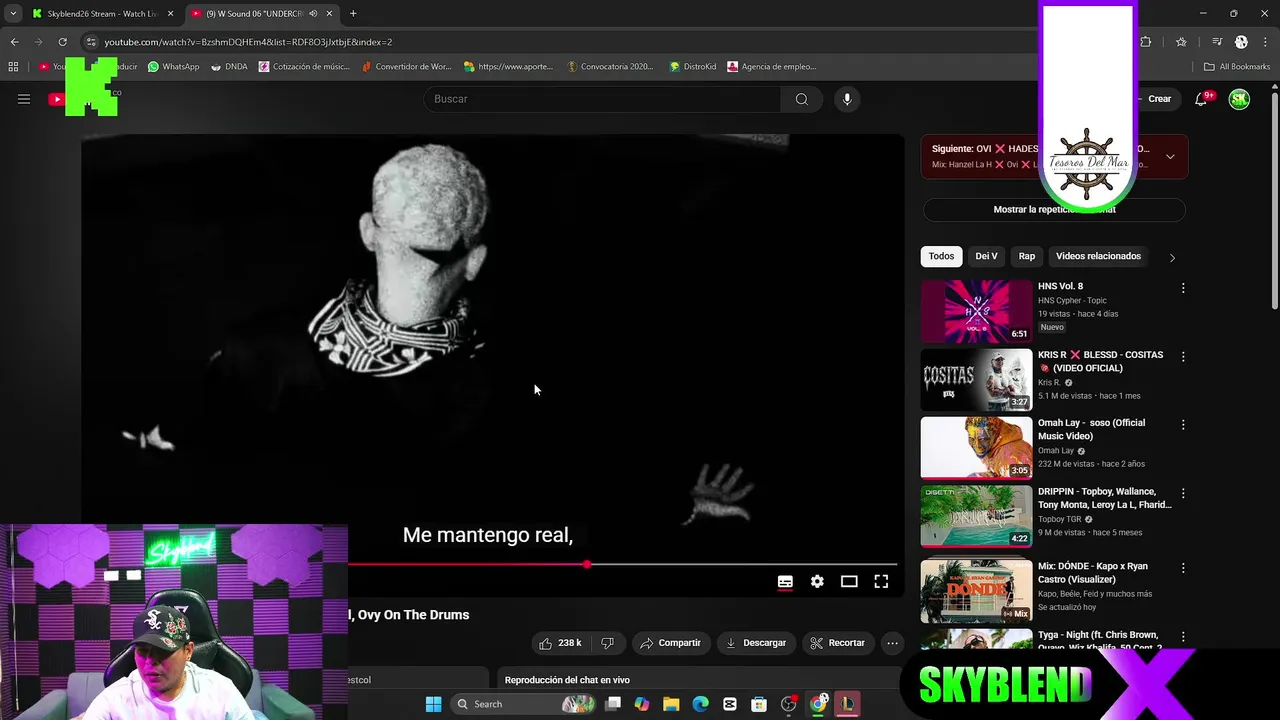Open All Bookmarks folder
1280x720 pixels.
1237,67
